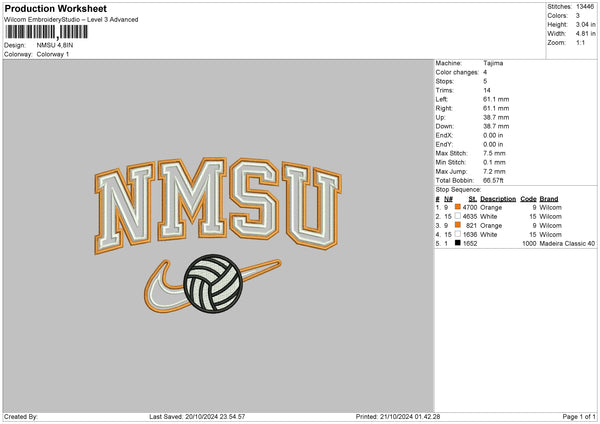Click the 'Production Worksheet' title

tap(55, 8)
